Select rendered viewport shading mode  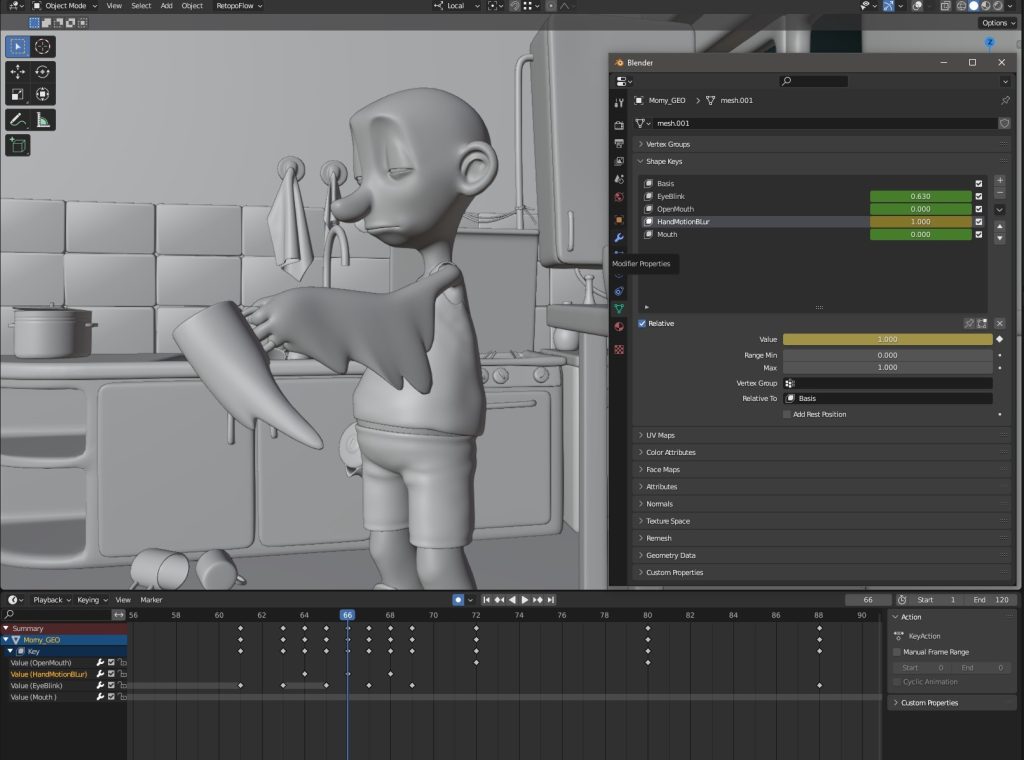tap(998, 6)
